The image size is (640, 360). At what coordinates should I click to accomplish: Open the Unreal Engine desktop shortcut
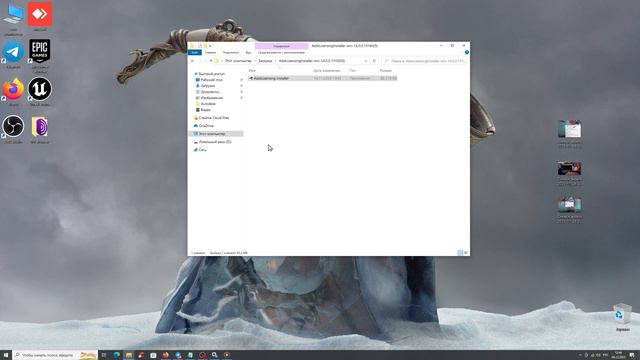[x=40, y=91]
